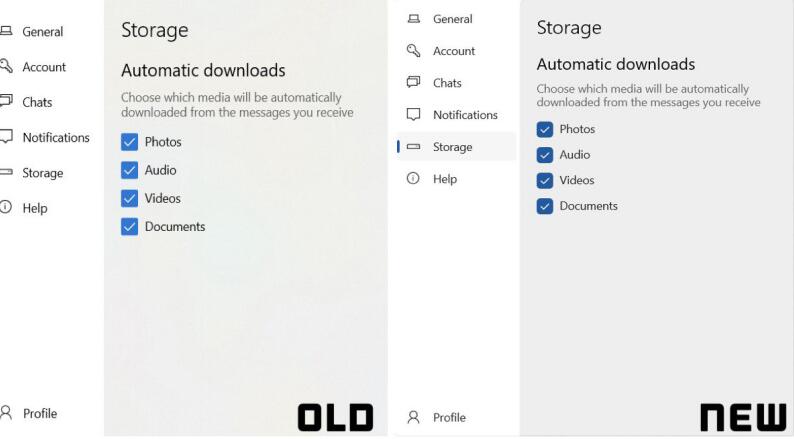Click the Help info icon in NEW panel
This screenshot has width=794, height=439.
point(413,179)
